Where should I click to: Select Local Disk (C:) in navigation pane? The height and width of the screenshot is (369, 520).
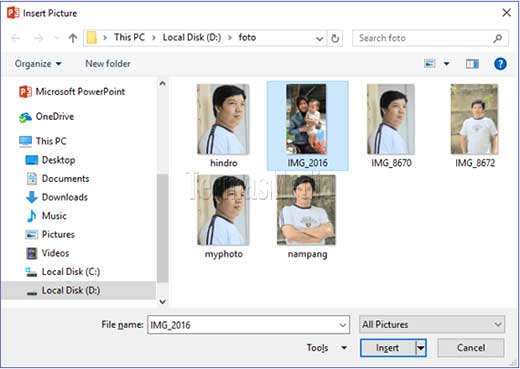pos(63,272)
